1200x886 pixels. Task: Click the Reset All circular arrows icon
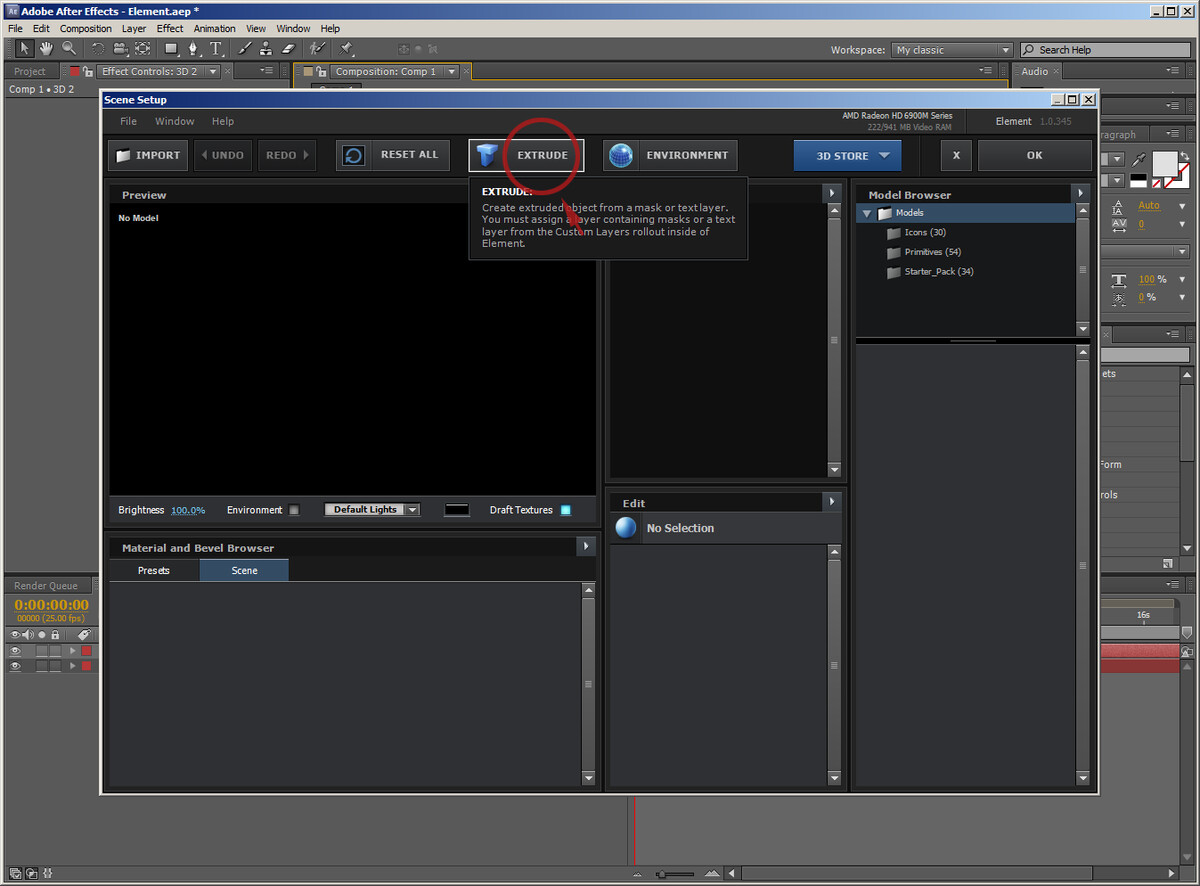point(354,155)
